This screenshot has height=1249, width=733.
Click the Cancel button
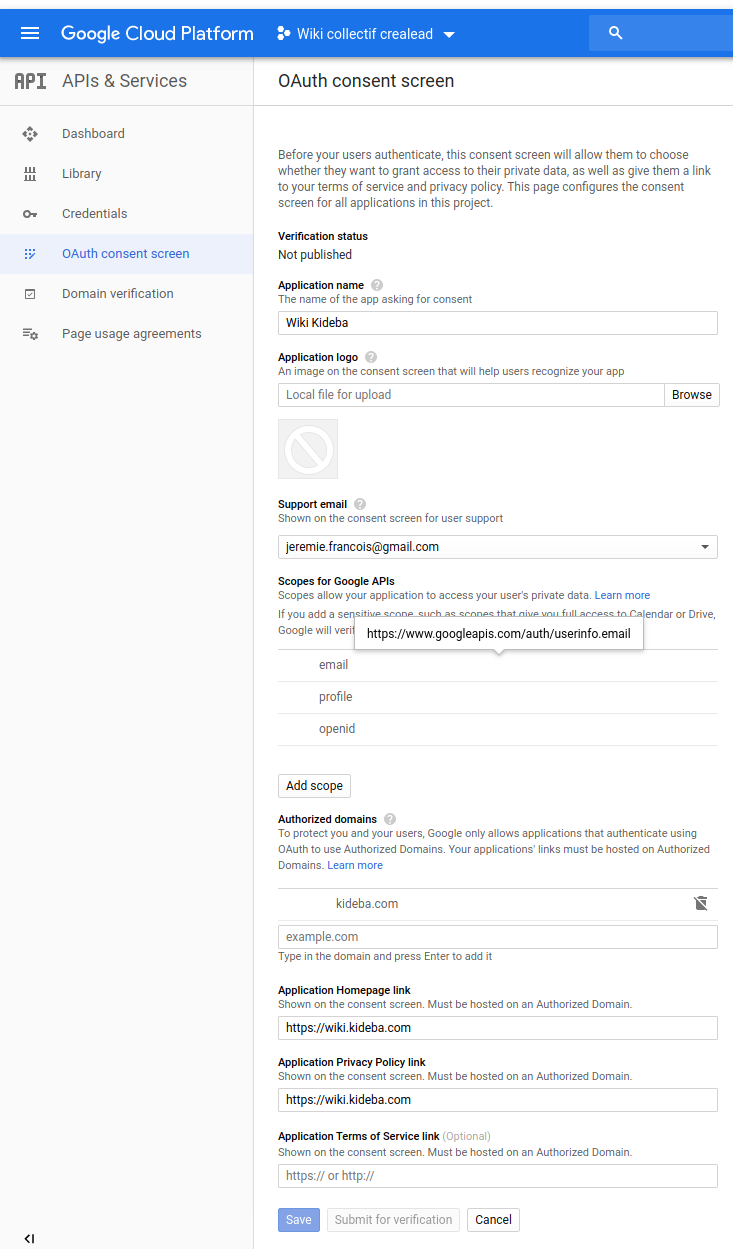click(493, 1220)
